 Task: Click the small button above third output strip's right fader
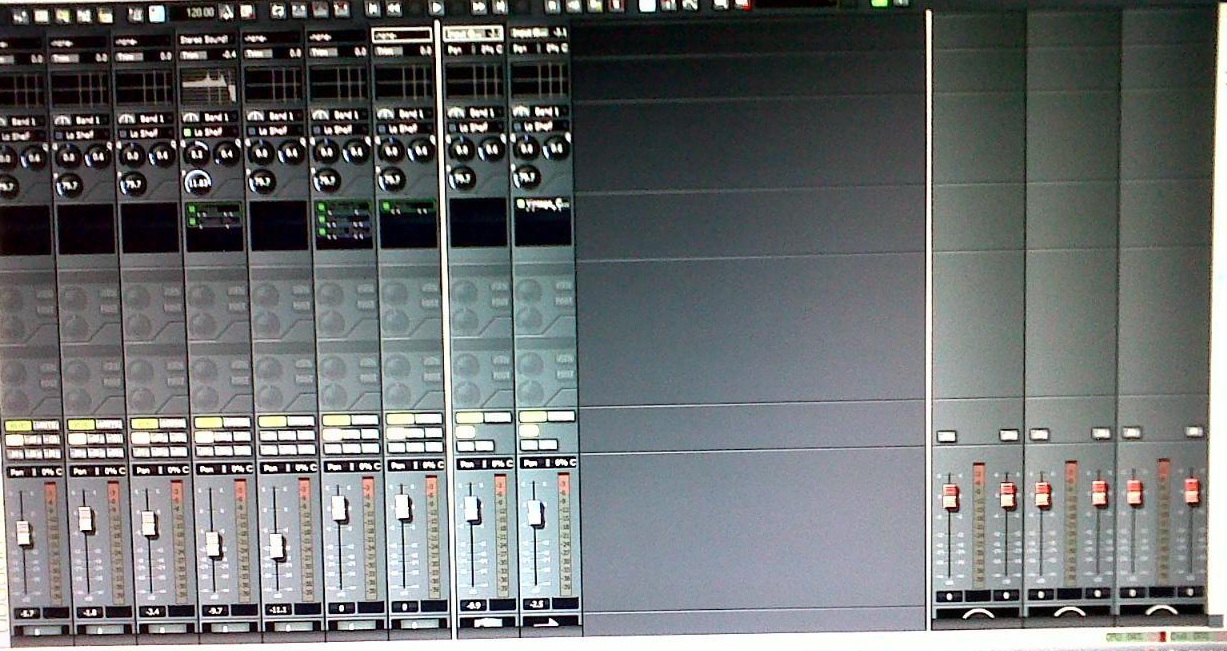coord(1194,431)
